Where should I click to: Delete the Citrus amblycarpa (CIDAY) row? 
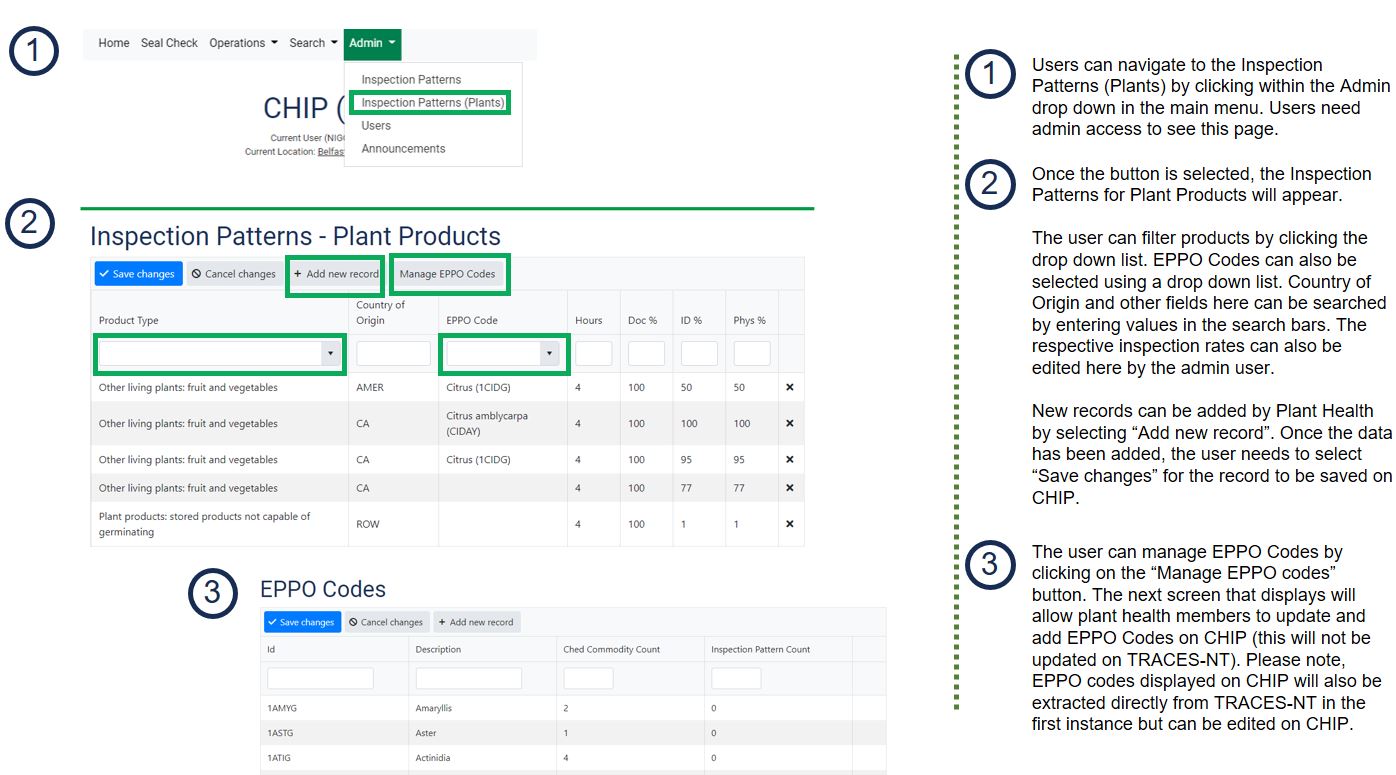click(x=790, y=424)
